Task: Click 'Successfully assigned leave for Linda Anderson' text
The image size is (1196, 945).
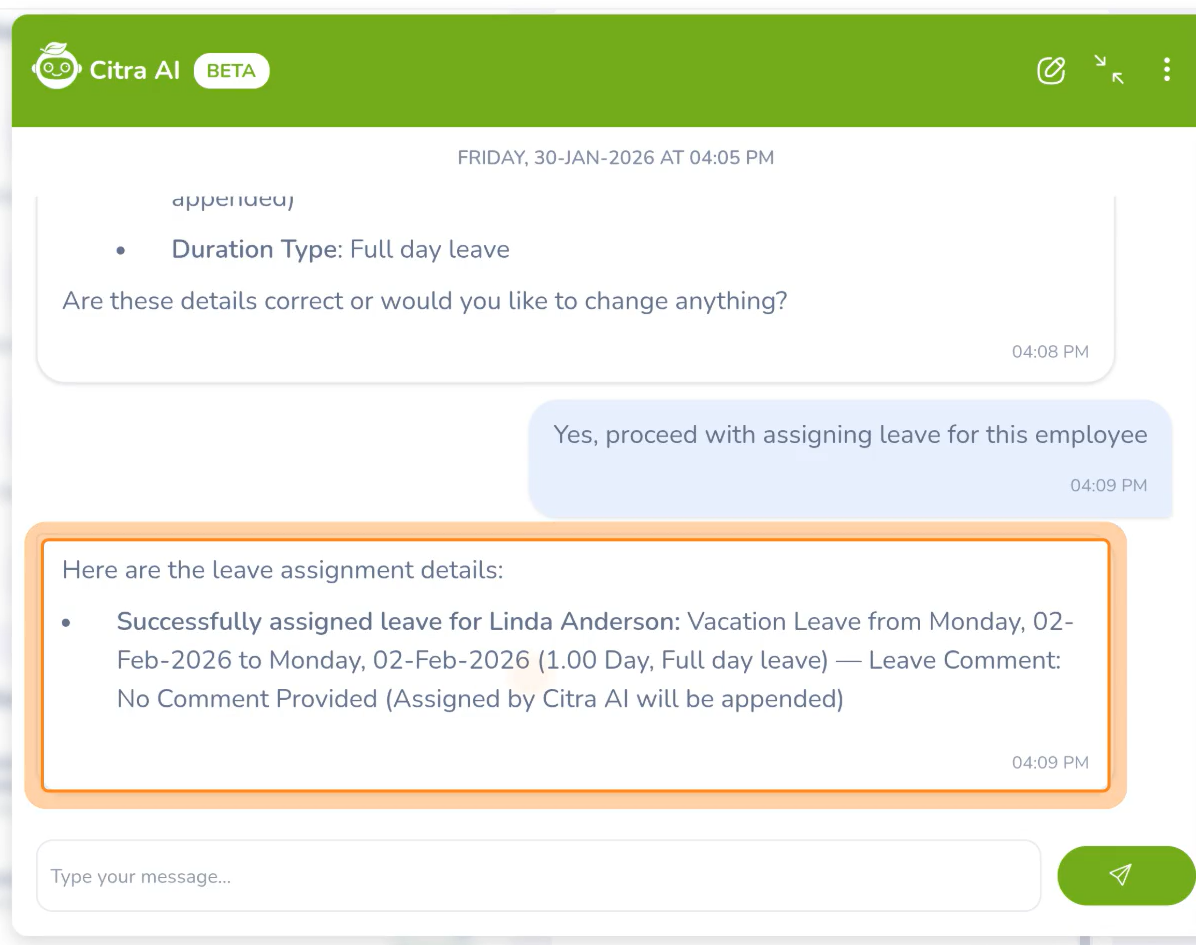Action: [398, 622]
